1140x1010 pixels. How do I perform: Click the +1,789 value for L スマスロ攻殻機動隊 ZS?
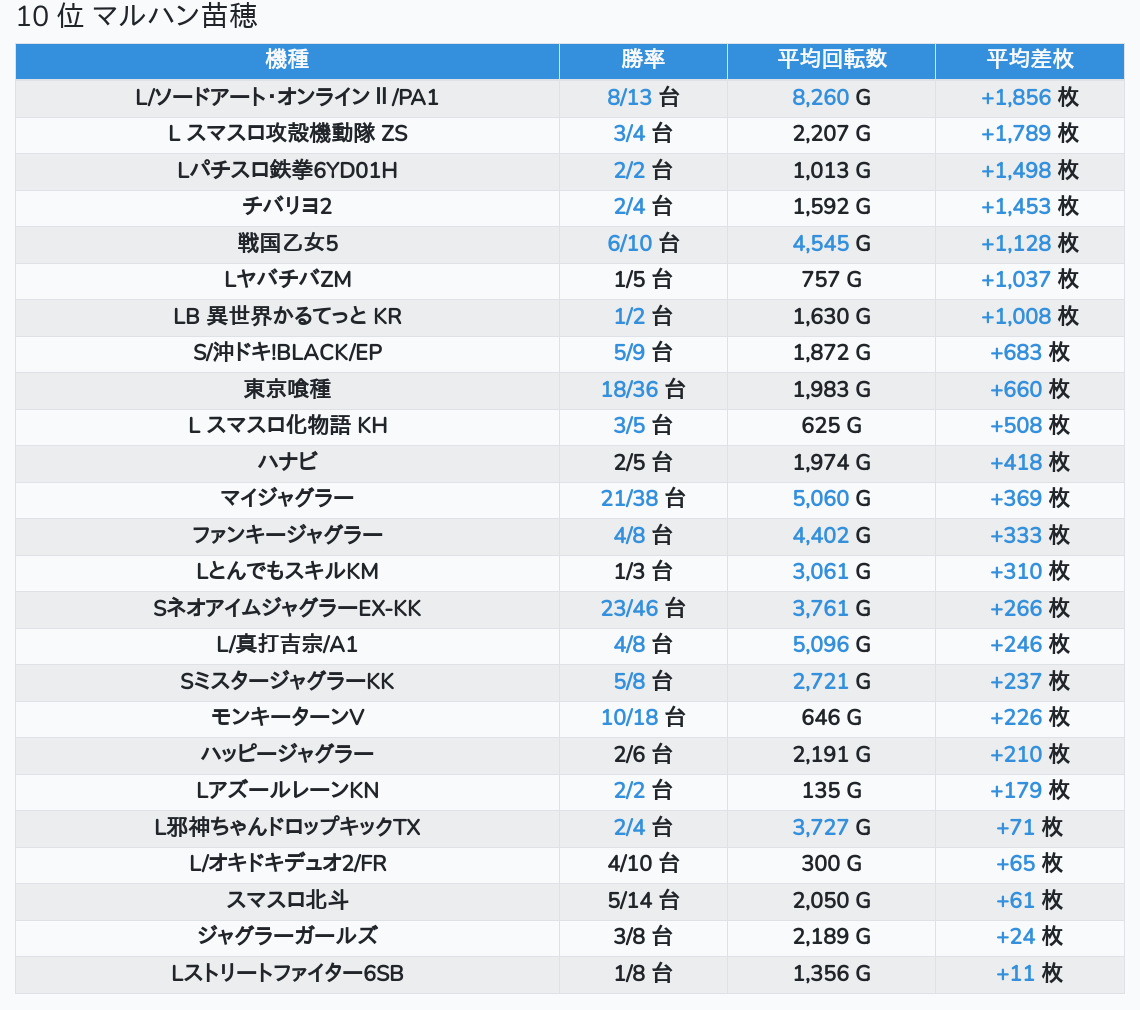[1016, 134]
